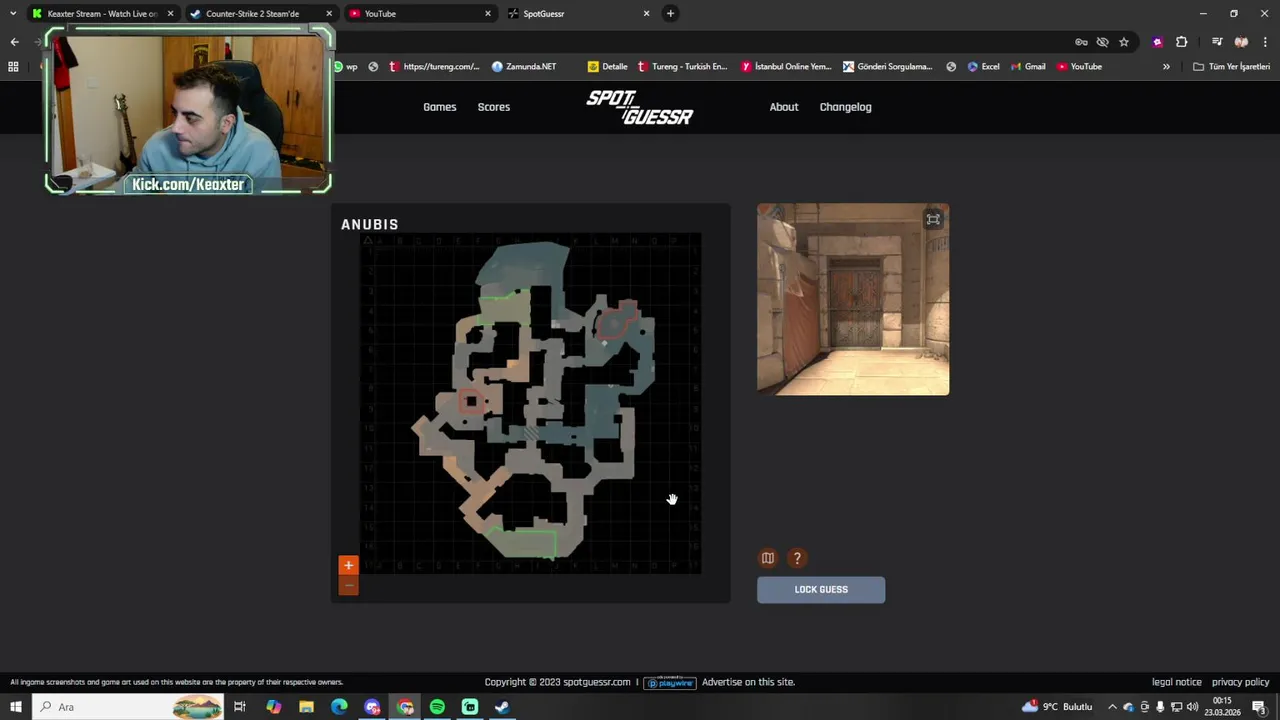Open the question mark help icon
The image size is (1280, 720).
(797, 558)
